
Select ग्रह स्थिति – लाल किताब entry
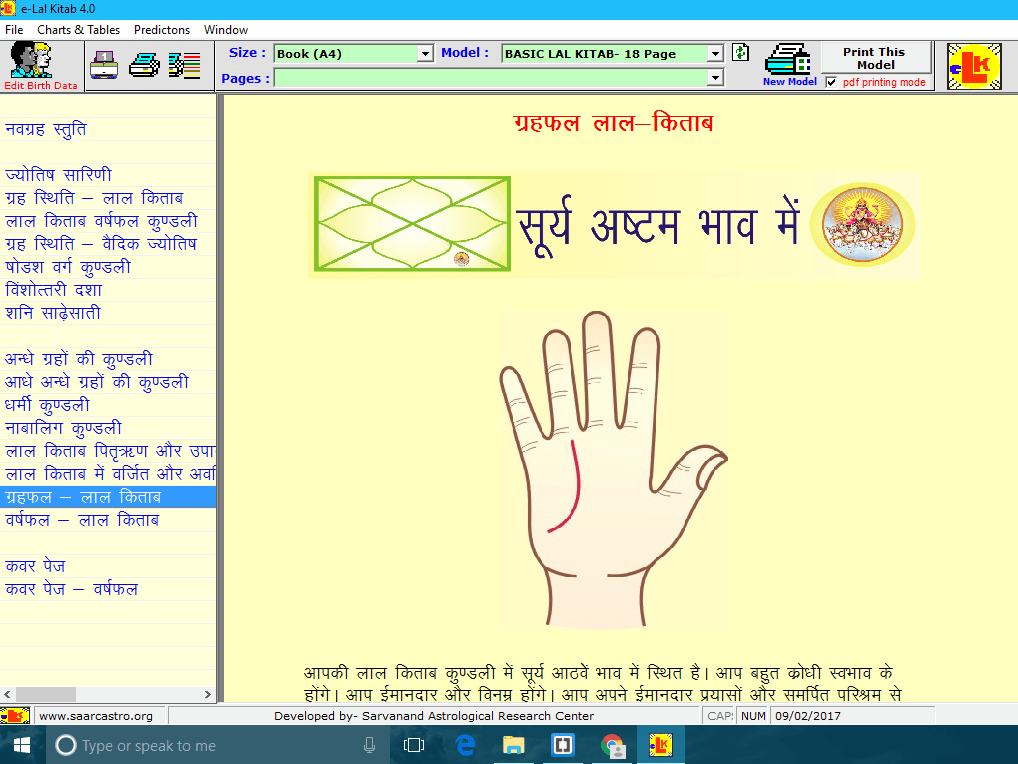94,198
